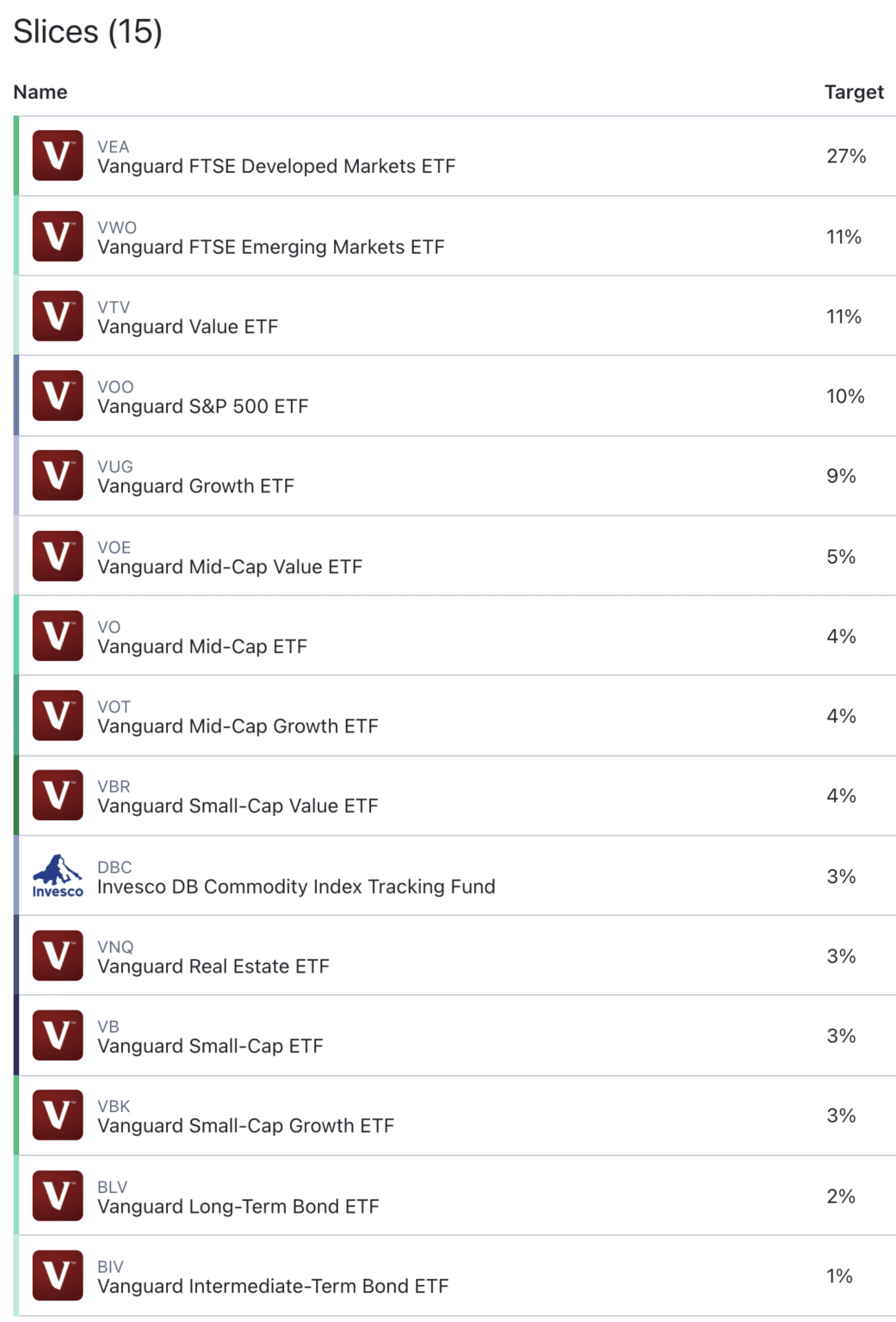The image size is (896, 1322).
Task: Select the BIV Intermediate-Term Bond logo icon
Action: 57,1276
